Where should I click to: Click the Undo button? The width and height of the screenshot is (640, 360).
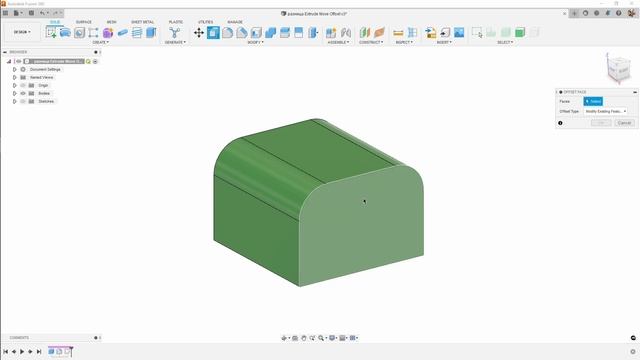42,13
